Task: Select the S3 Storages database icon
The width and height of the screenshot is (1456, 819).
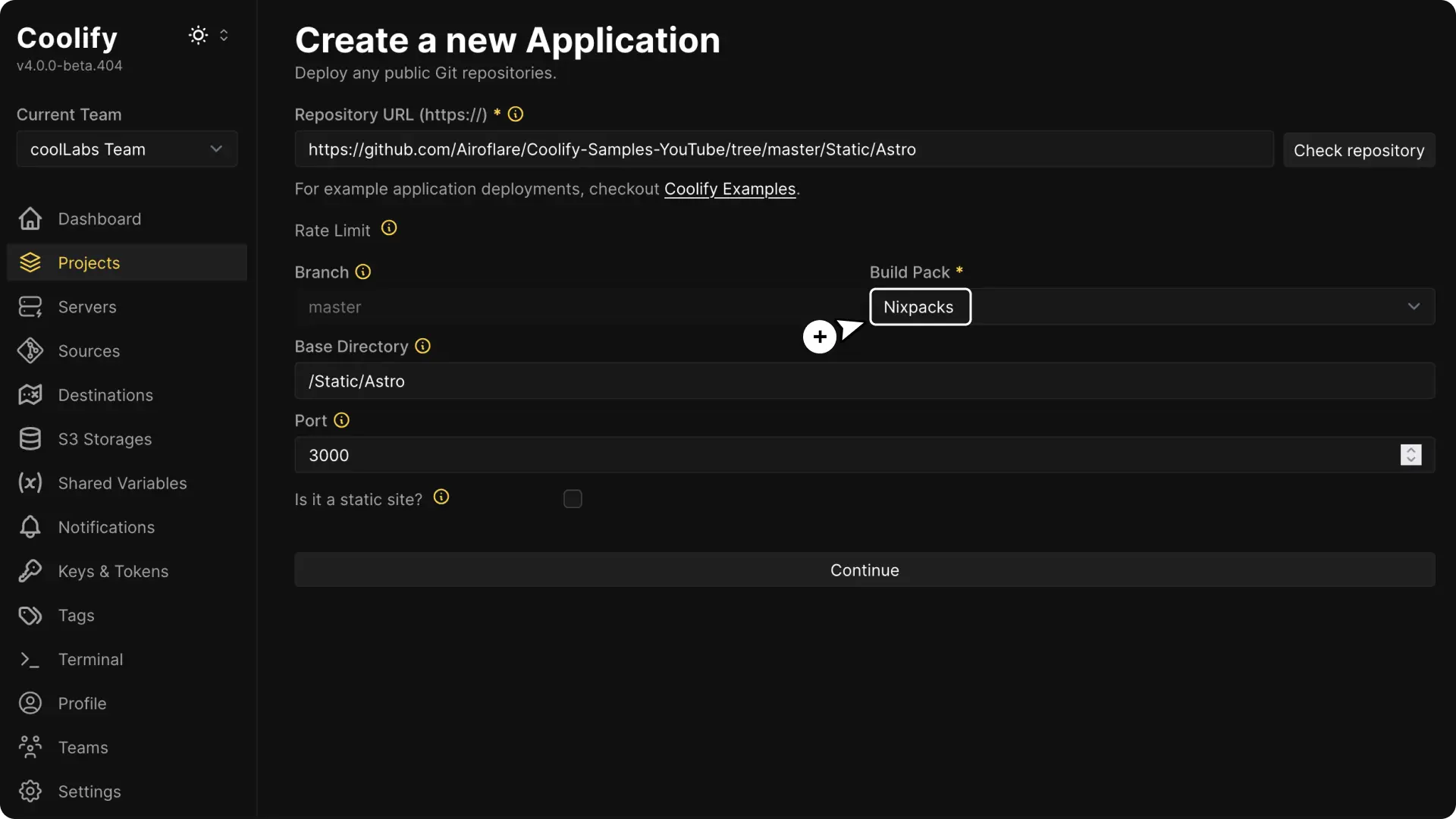Action: click(x=30, y=438)
